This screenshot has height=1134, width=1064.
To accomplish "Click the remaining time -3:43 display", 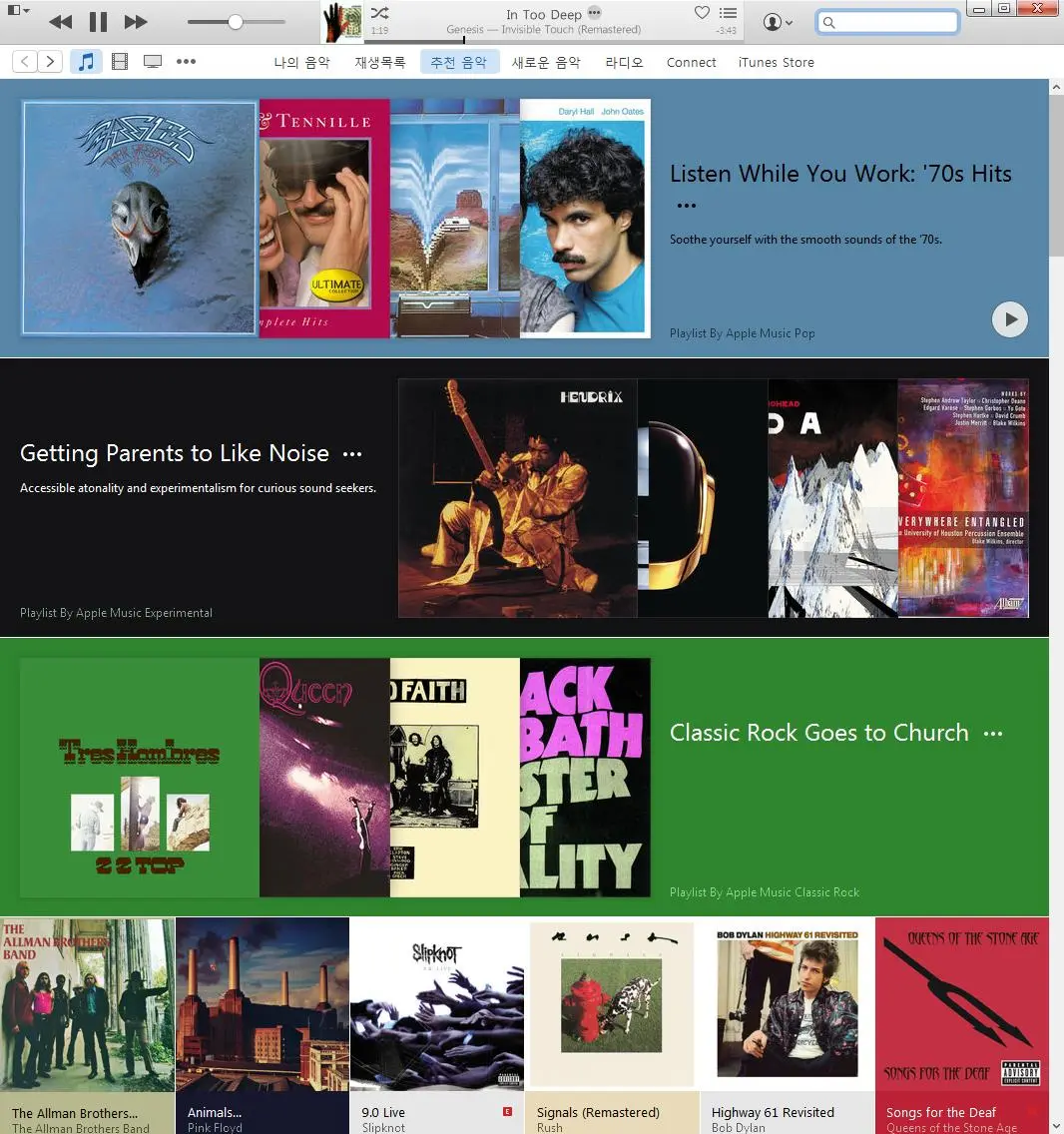I will coord(726,30).
